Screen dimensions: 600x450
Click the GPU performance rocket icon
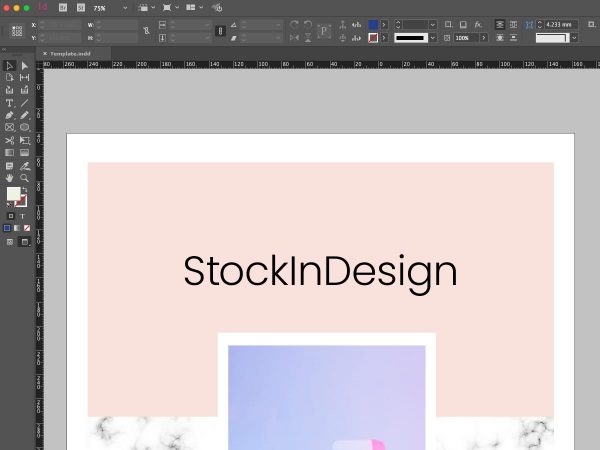coord(217,7)
